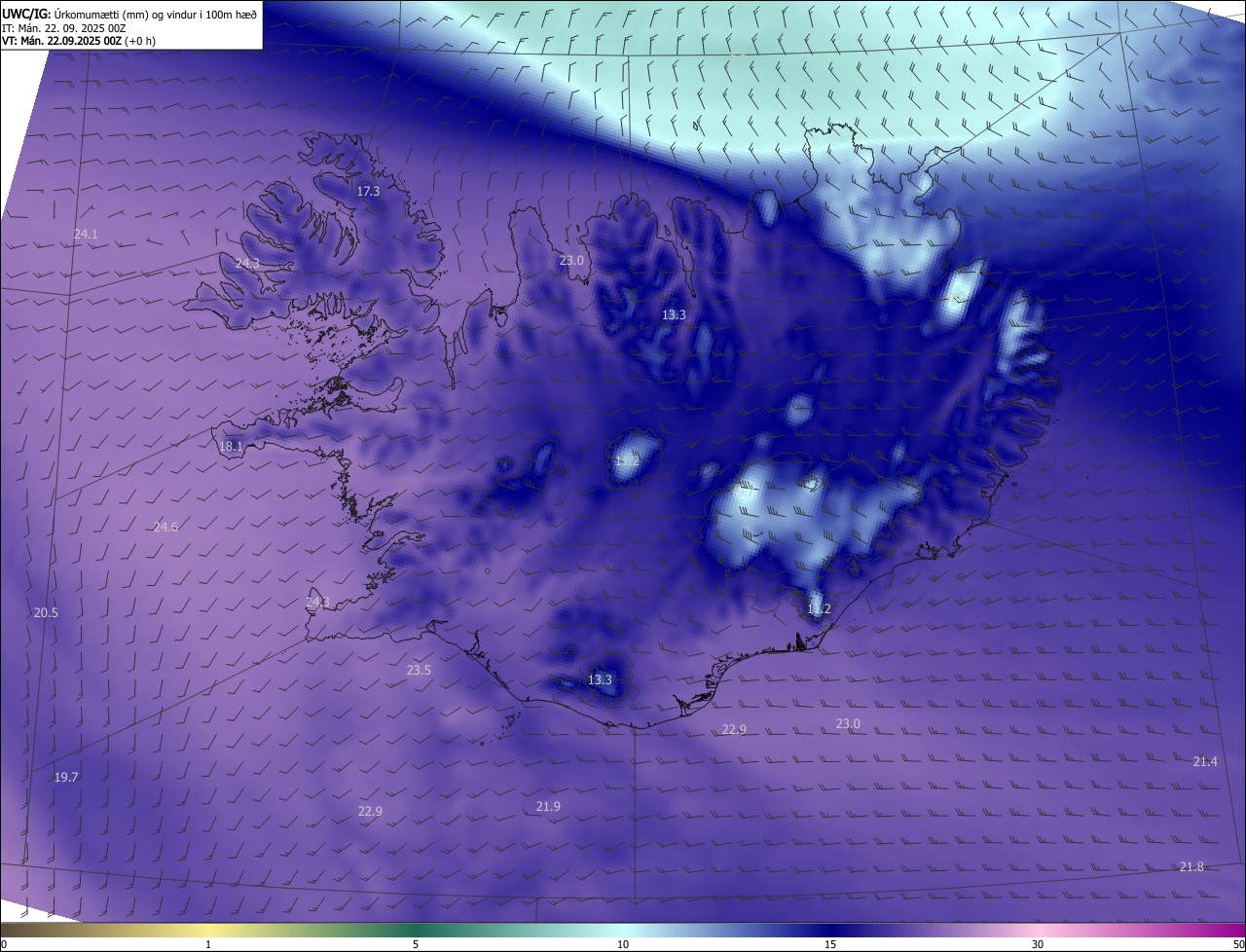The width and height of the screenshot is (1246, 952).
Task: Click the 11.2 value on the map
Action: [819, 609]
